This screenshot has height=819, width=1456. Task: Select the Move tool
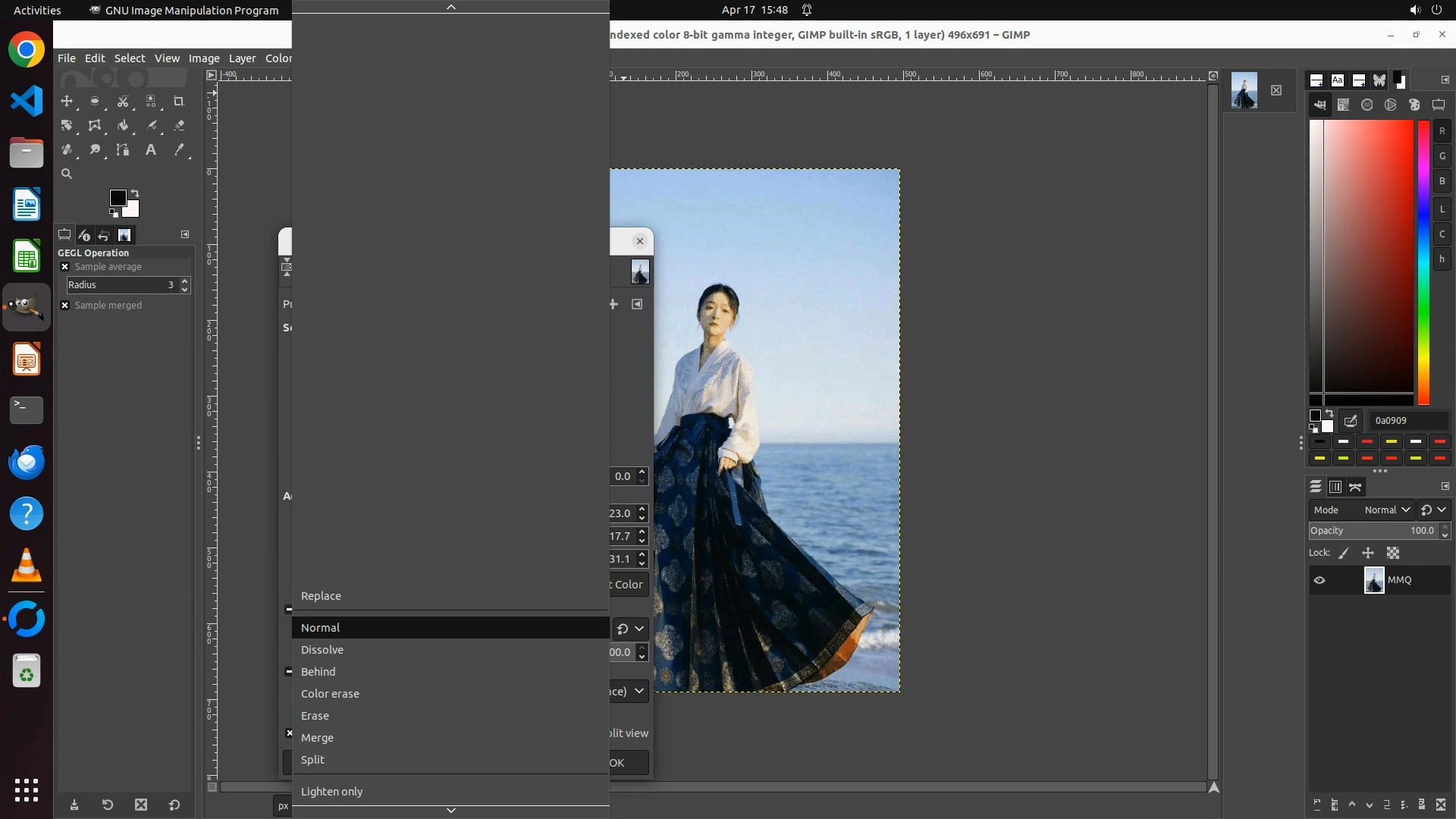[x=67, y=101]
